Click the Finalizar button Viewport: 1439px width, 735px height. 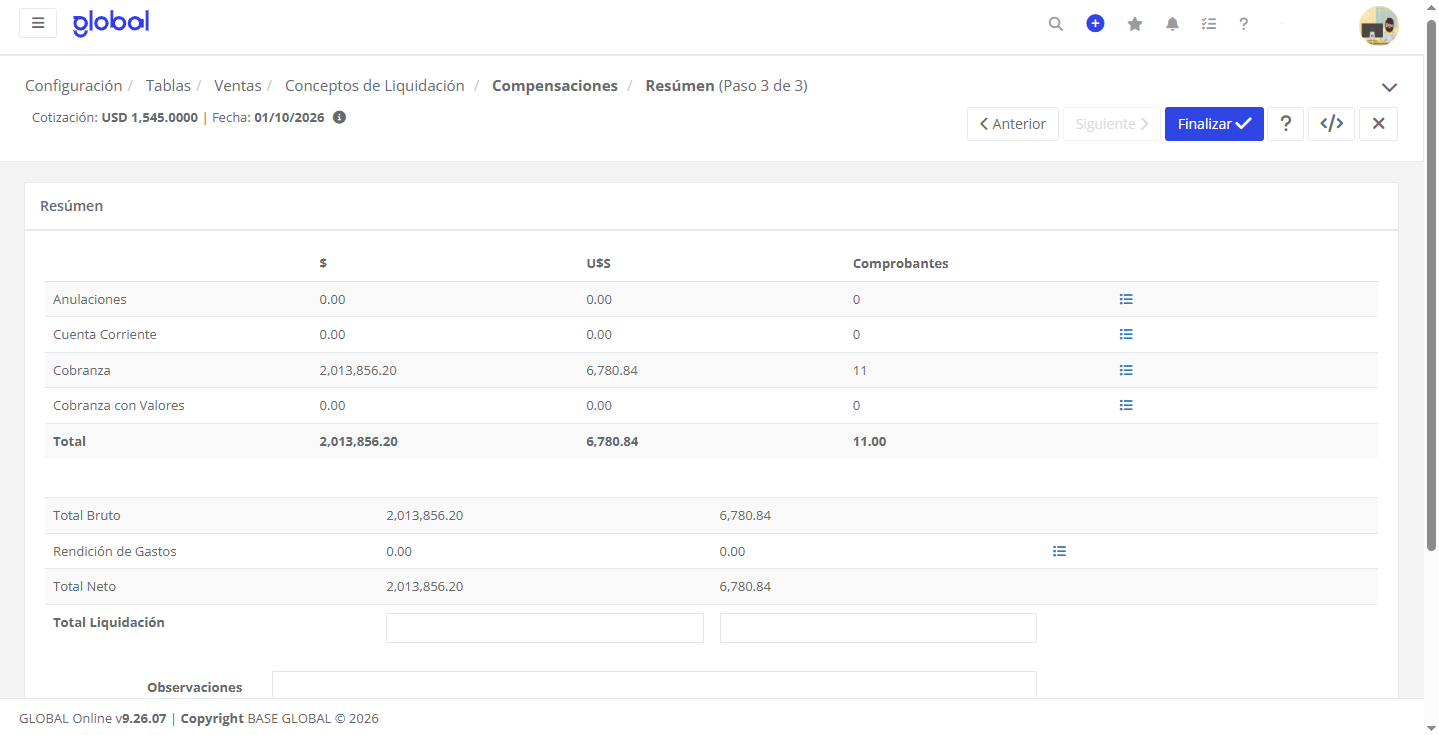tap(1214, 124)
